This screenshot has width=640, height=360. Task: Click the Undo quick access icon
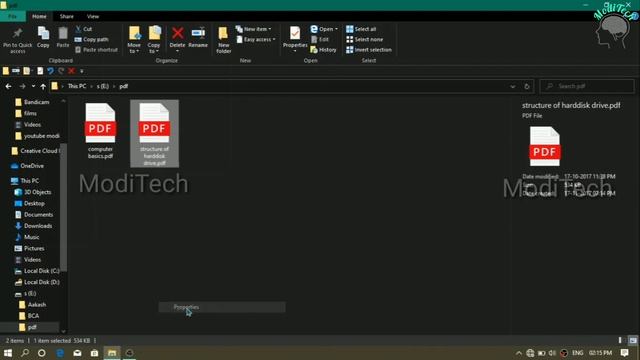[50, 71]
